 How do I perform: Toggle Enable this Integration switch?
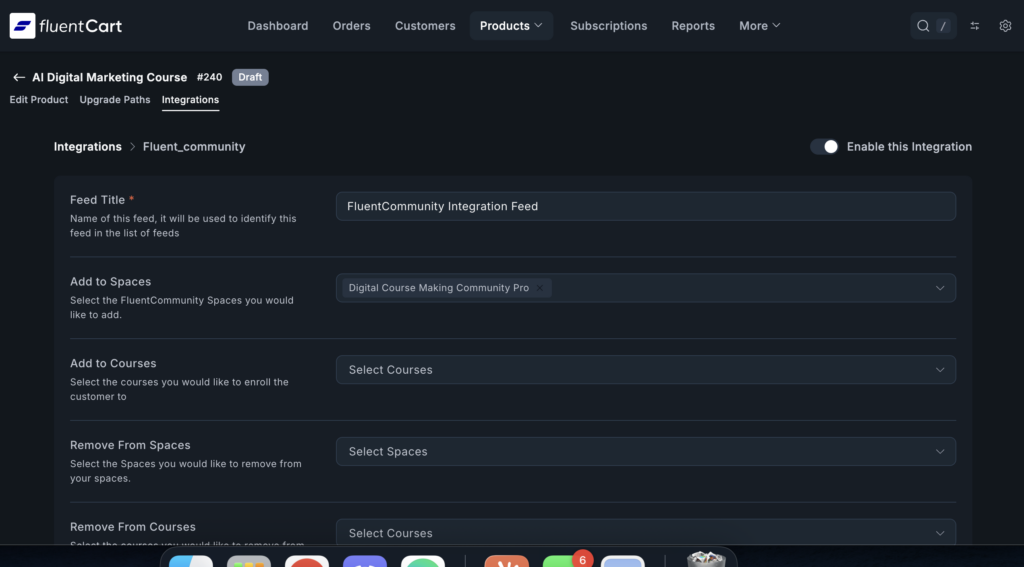[x=824, y=147]
